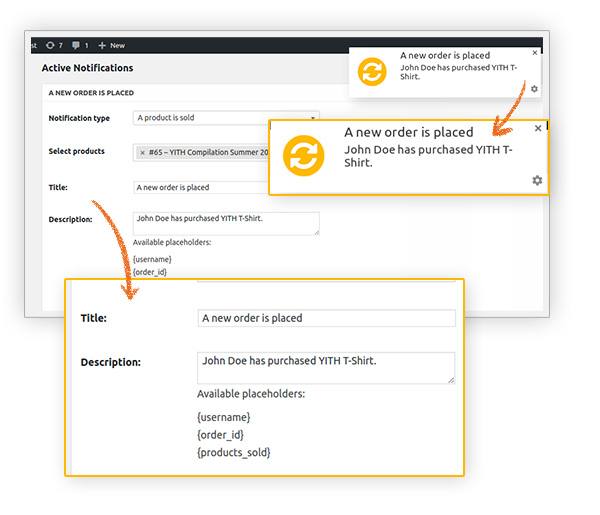600x515 pixels.
Task: Close the large notification popup
Action: [538, 128]
